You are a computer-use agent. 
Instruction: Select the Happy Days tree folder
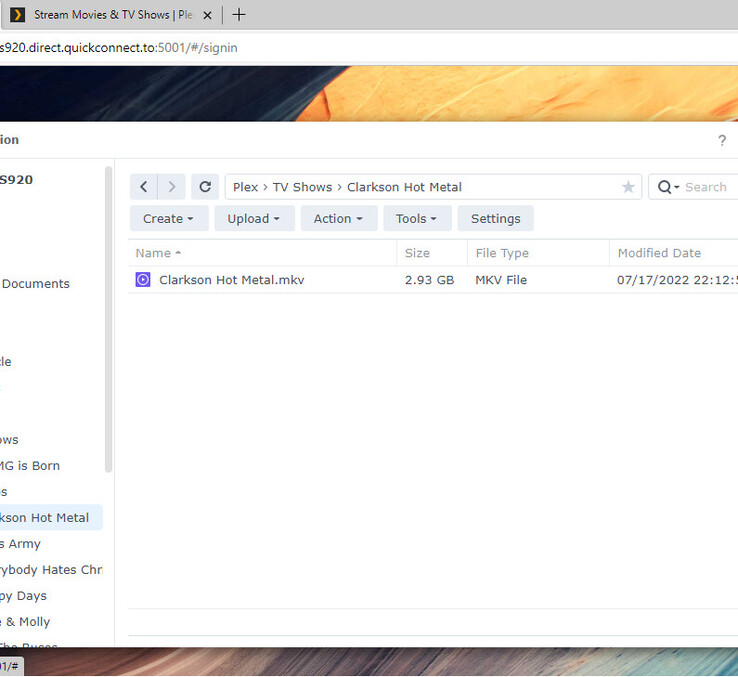24,596
